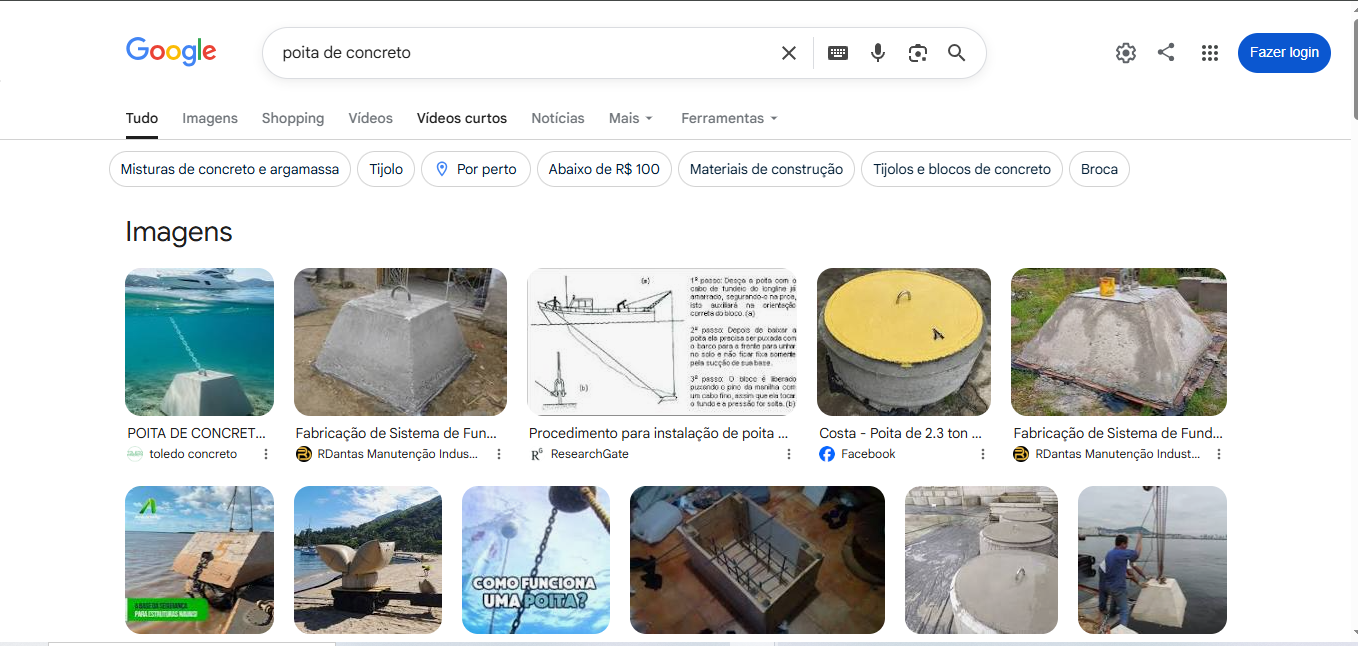This screenshot has height=646, width=1358.
Task: Clear the search query with the X icon
Action: [x=789, y=53]
